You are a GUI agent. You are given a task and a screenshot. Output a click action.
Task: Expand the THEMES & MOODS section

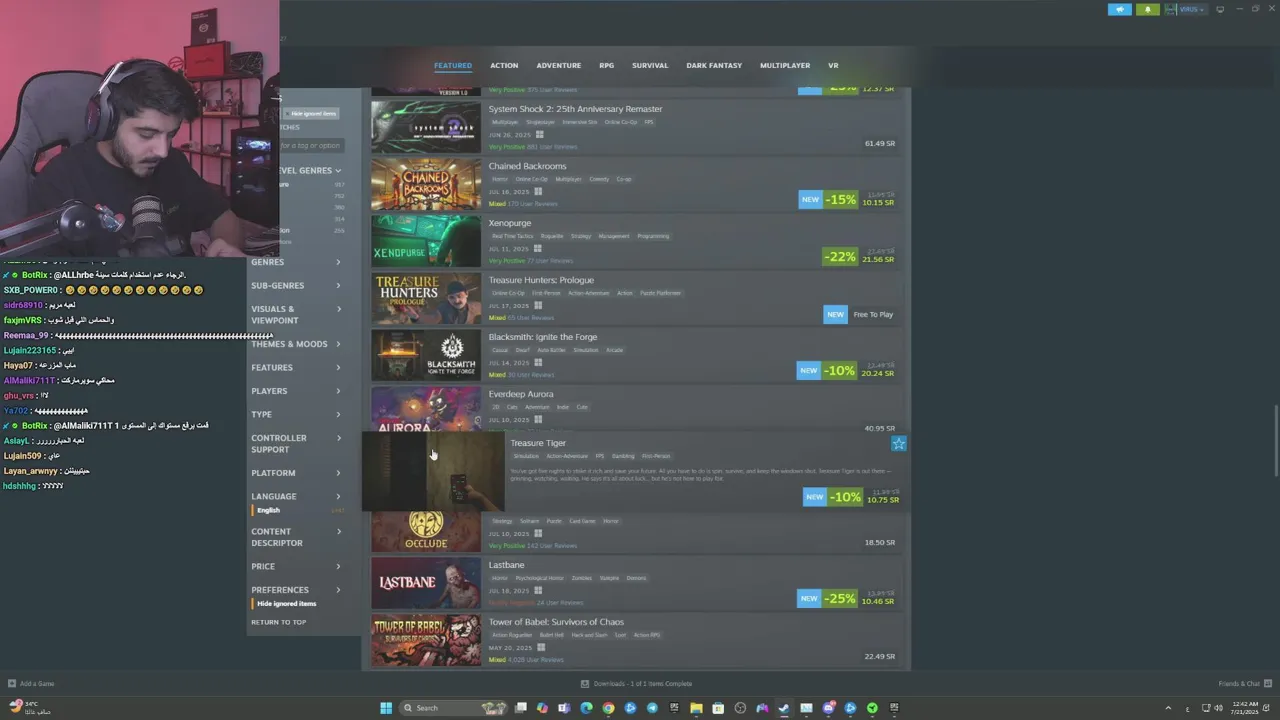[295, 344]
